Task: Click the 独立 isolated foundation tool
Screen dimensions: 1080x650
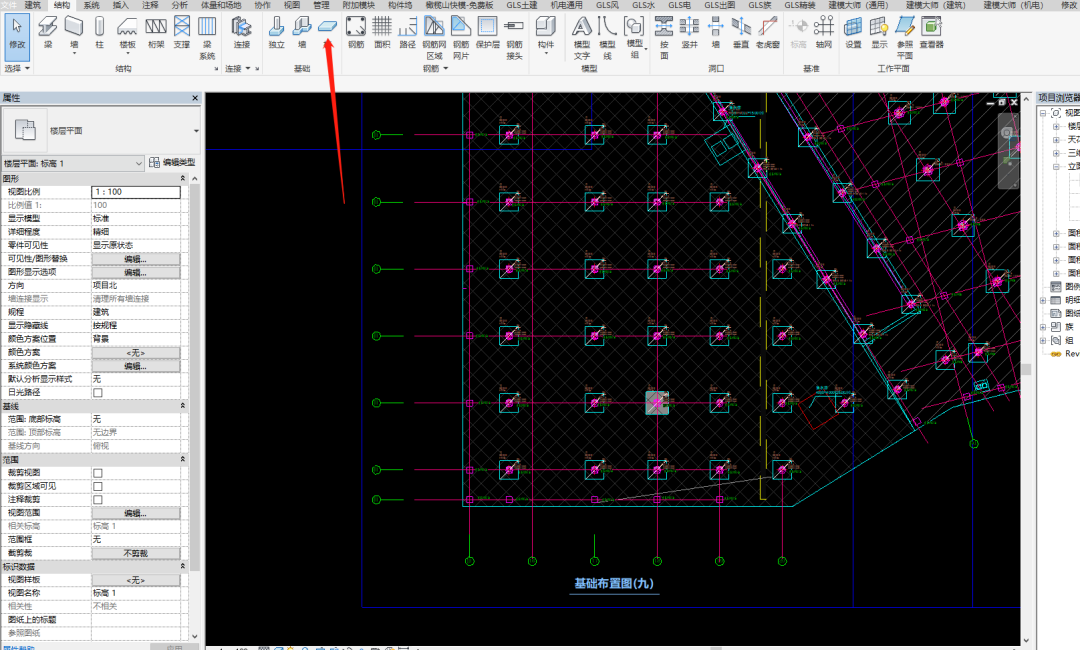Action: 276,32
